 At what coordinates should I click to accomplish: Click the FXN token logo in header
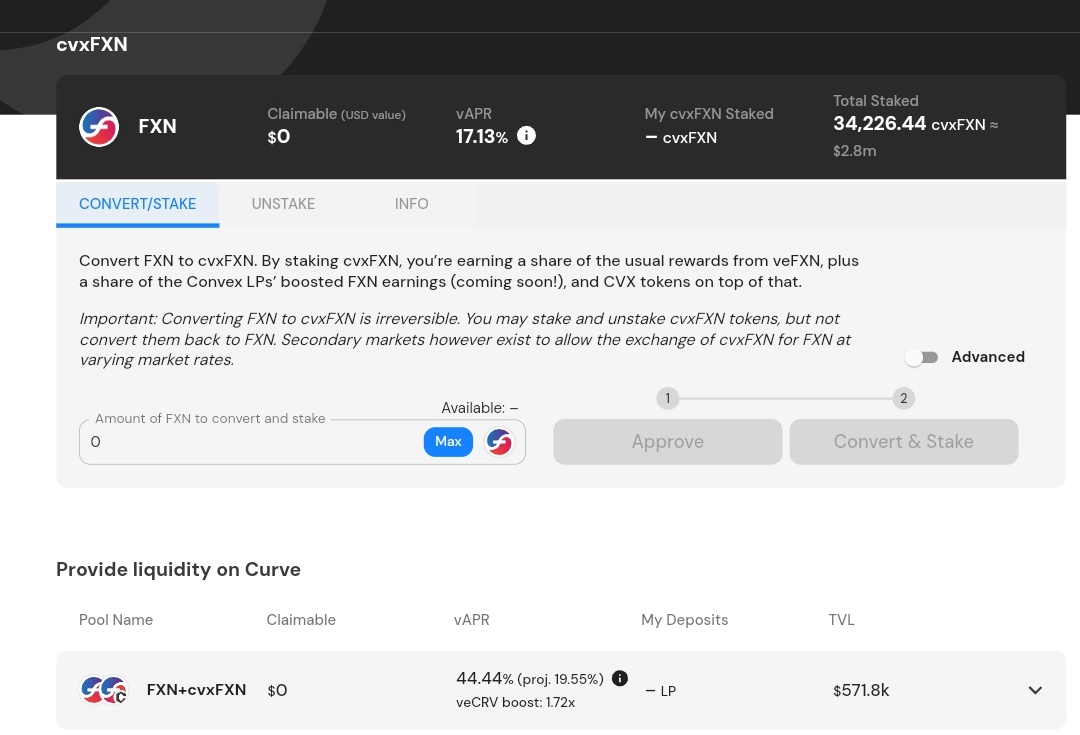point(98,127)
